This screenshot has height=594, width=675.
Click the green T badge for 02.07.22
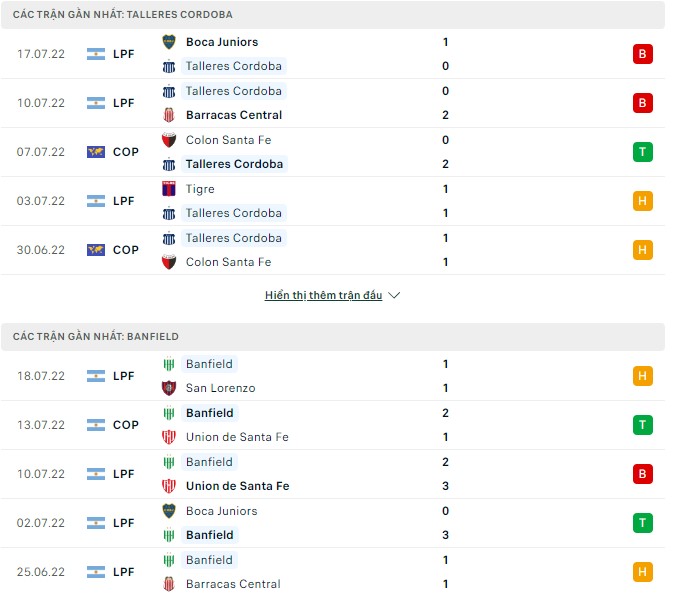click(x=642, y=523)
